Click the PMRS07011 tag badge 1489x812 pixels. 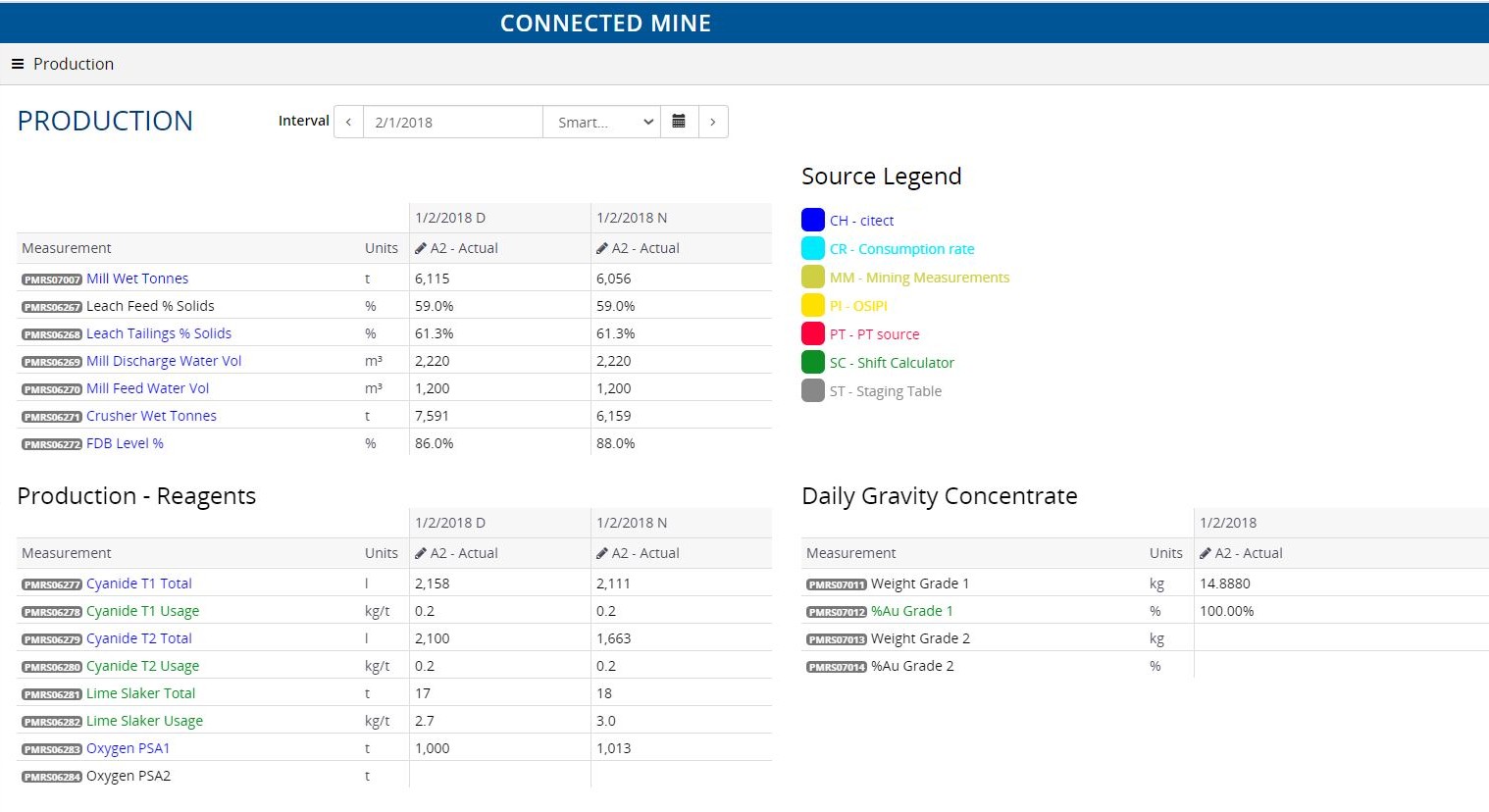click(x=837, y=584)
